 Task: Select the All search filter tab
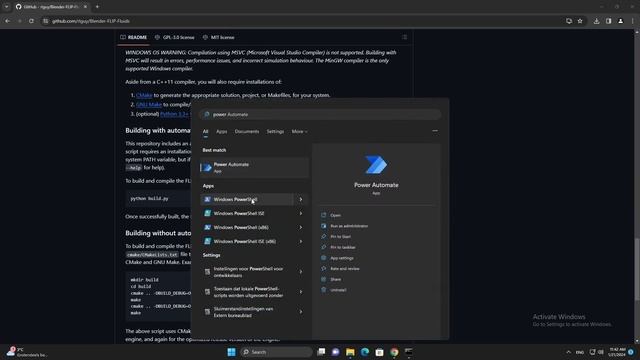click(x=205, y=131)
